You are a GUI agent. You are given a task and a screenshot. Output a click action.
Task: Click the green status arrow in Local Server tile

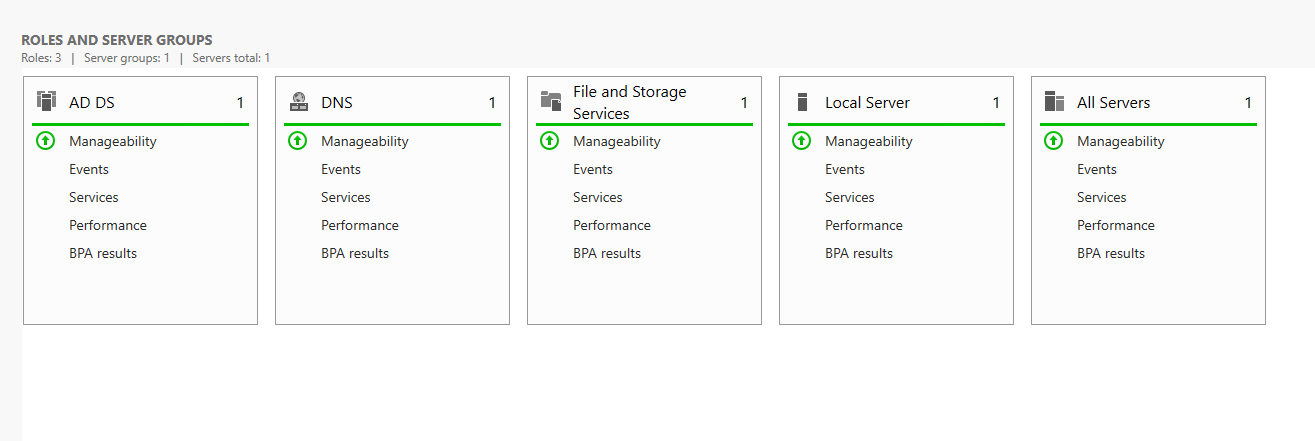coord(801,141)
